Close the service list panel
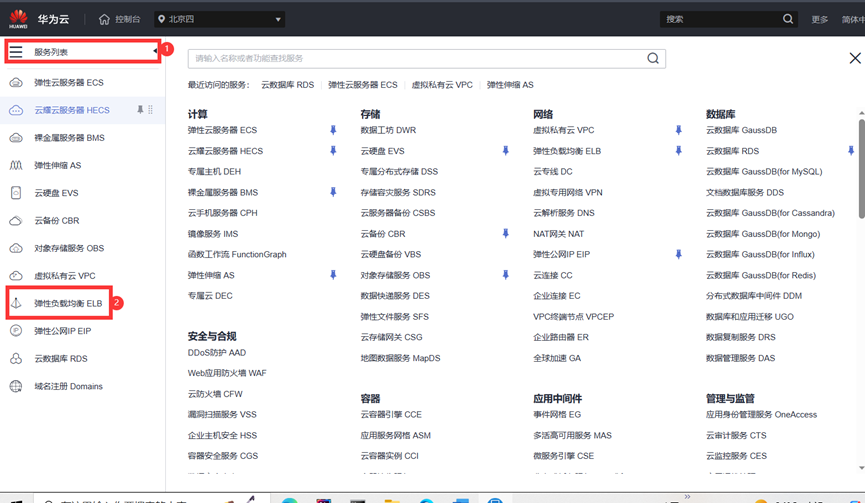Screen dimensions: 865x503 [855, 58]
